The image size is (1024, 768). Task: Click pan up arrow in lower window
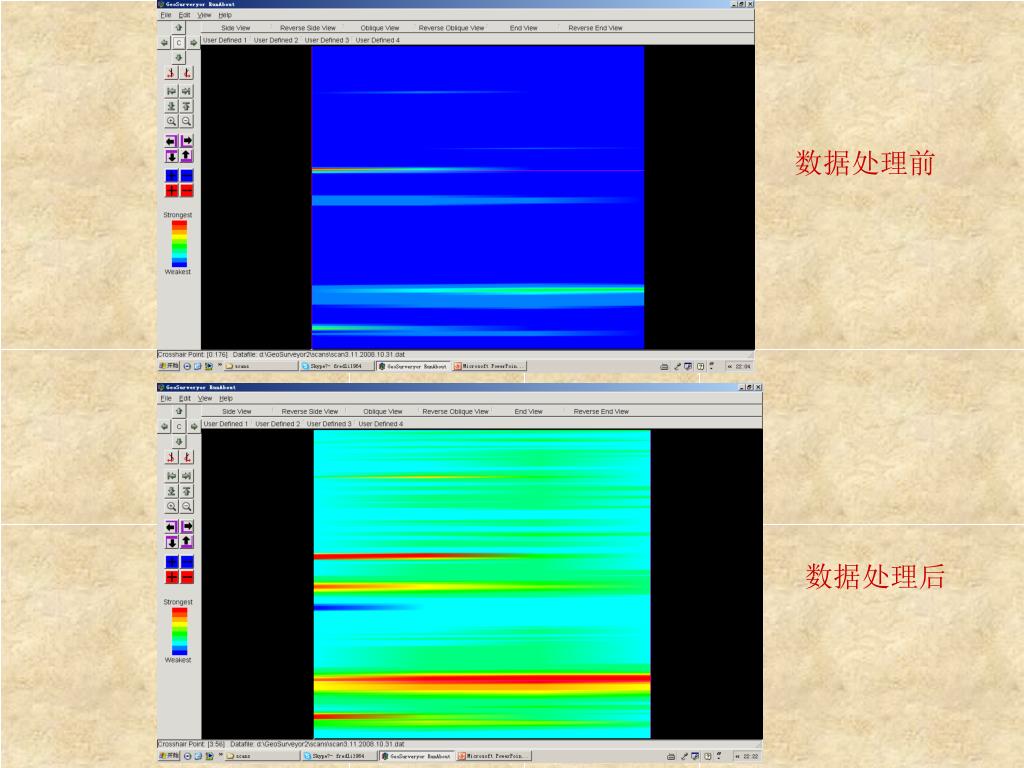tap(179, 411)
